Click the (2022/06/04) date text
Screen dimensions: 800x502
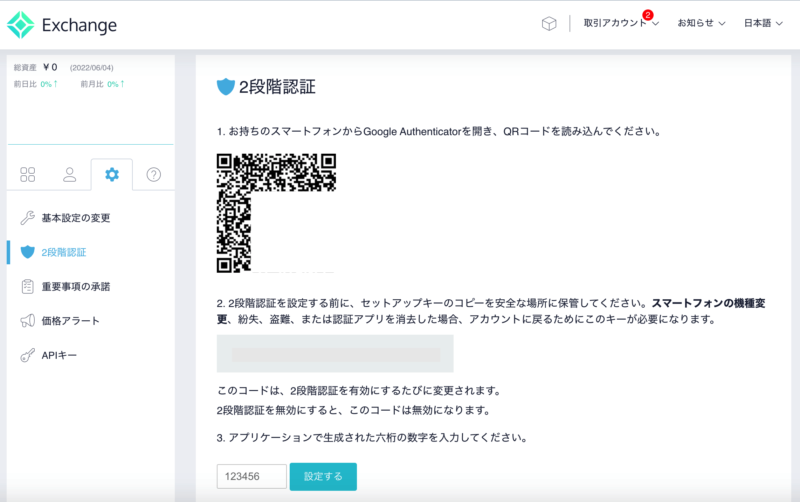[x=92, y=68]
